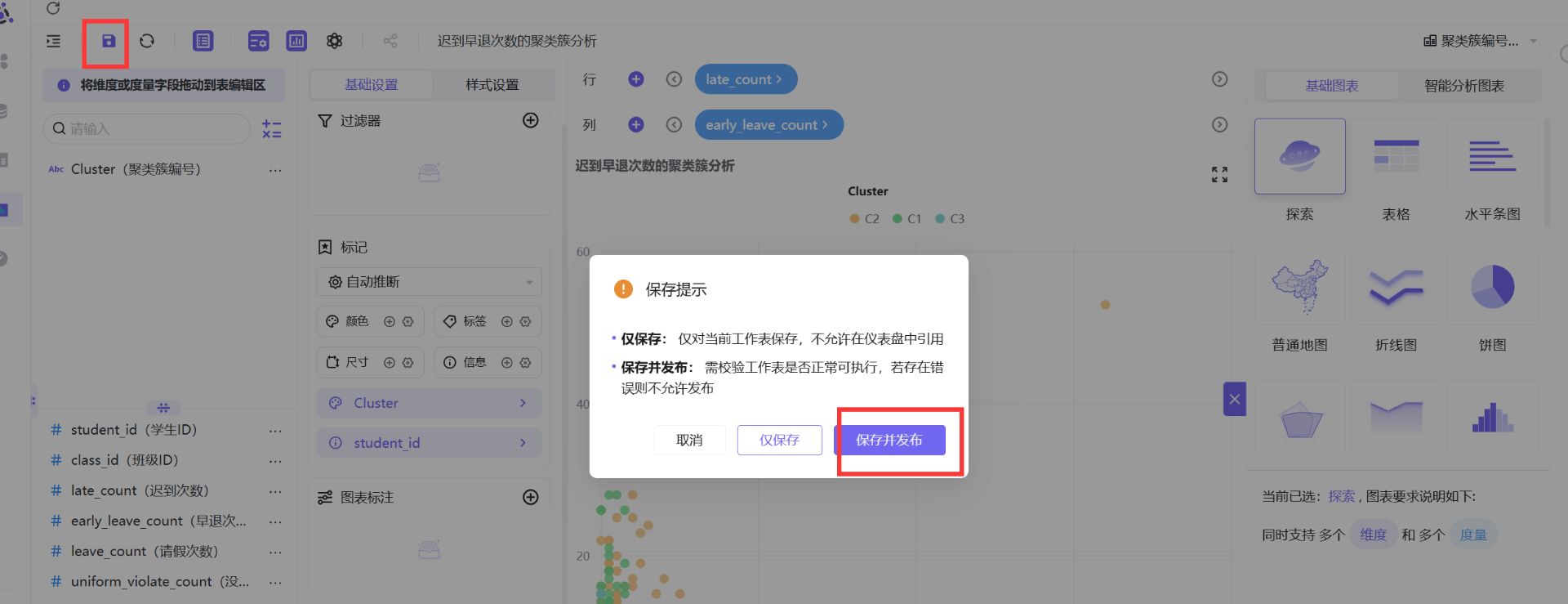Add a field to the row shelf
This screenshot has width=1568, height=604.
pyautogui.click(x=636, y=79)
